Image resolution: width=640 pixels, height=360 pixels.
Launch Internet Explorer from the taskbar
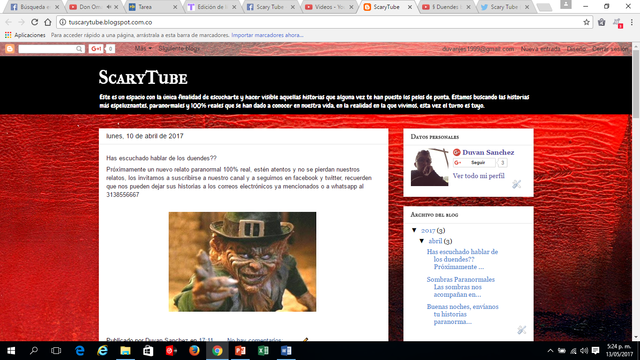[x=102, y=351]
